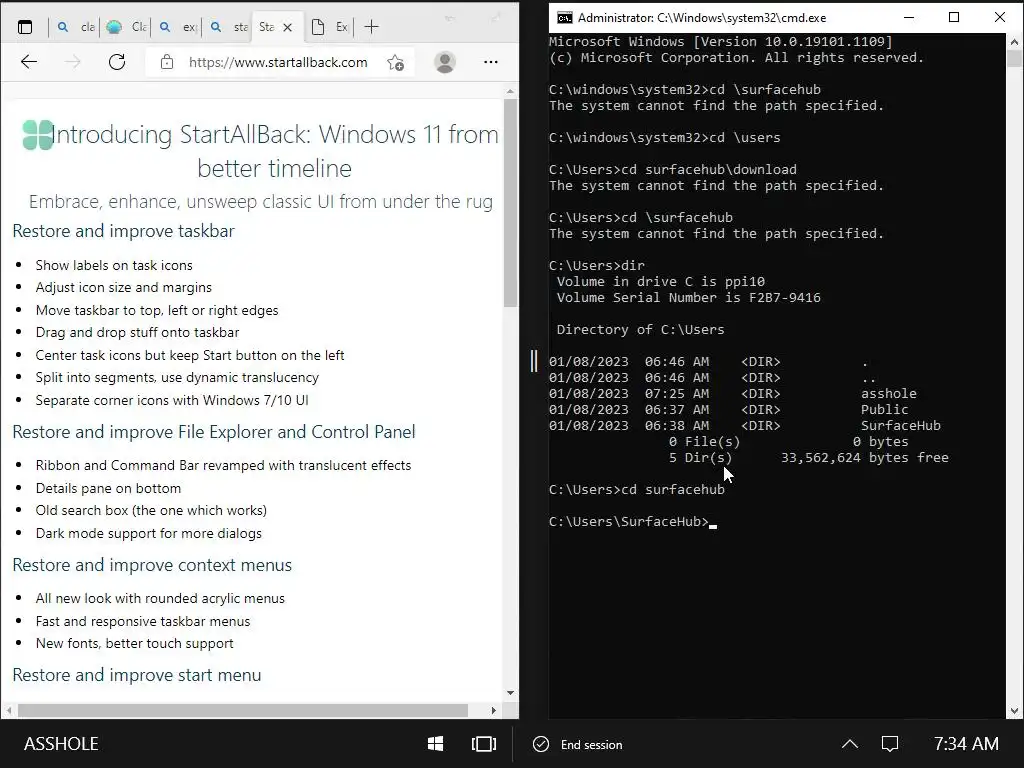Open Edge settings and more menu

pyautogui.click(x=490, y=62)
